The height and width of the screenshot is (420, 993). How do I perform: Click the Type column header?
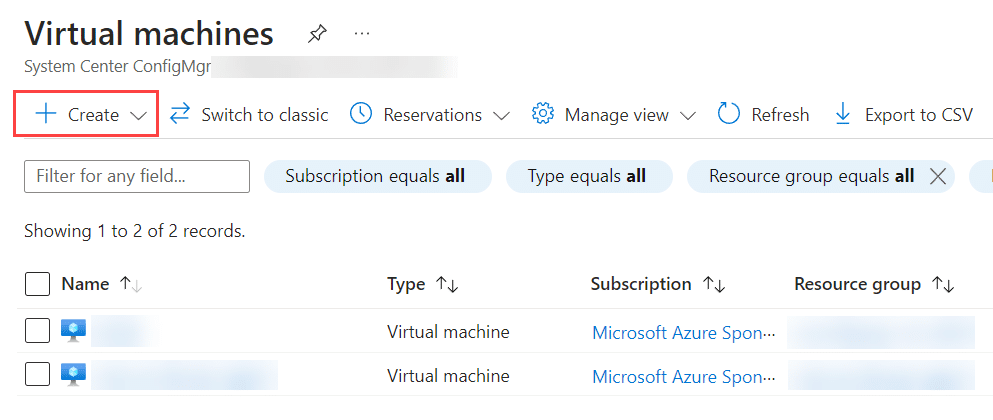pos(406,284)
